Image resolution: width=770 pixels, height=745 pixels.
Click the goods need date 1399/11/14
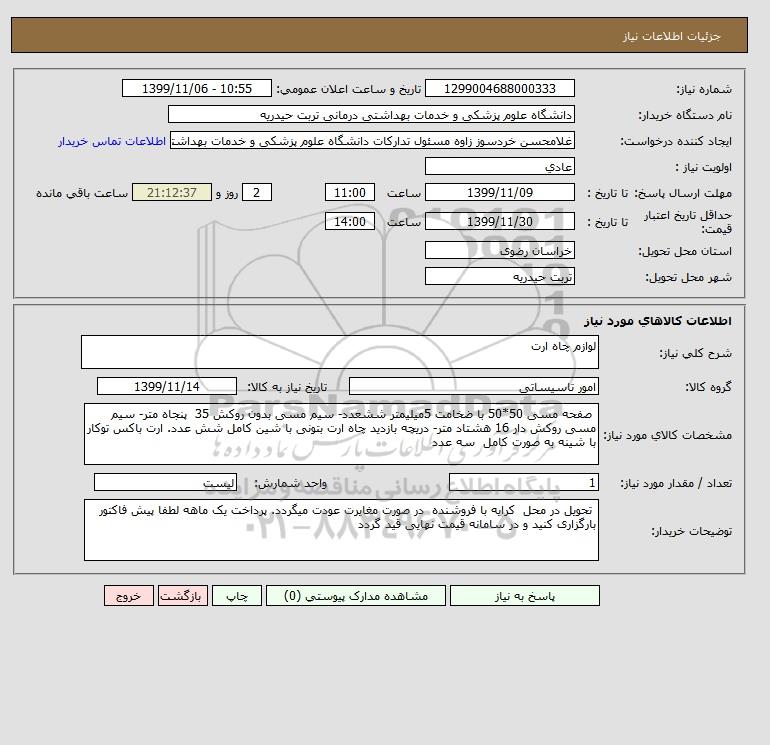[x=166, y=386]
